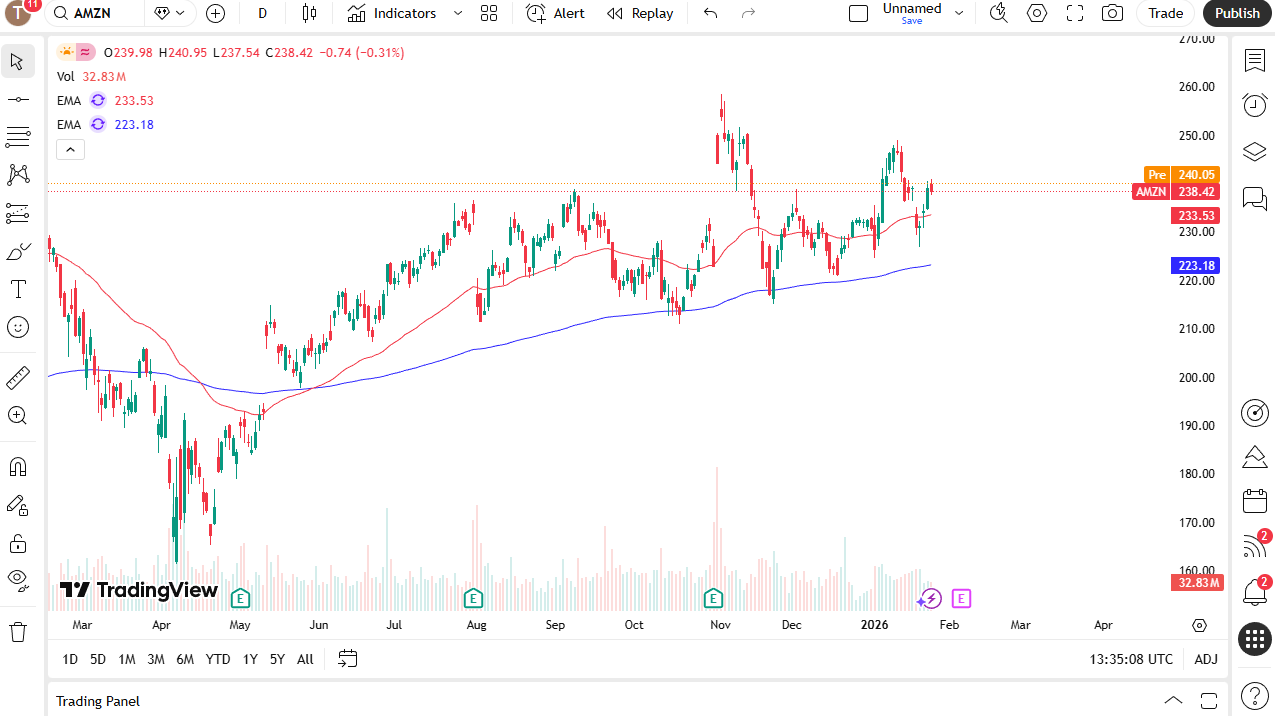Open the help center question mark
Viewport: 1275px width, 716px height.
point(1254,695)
